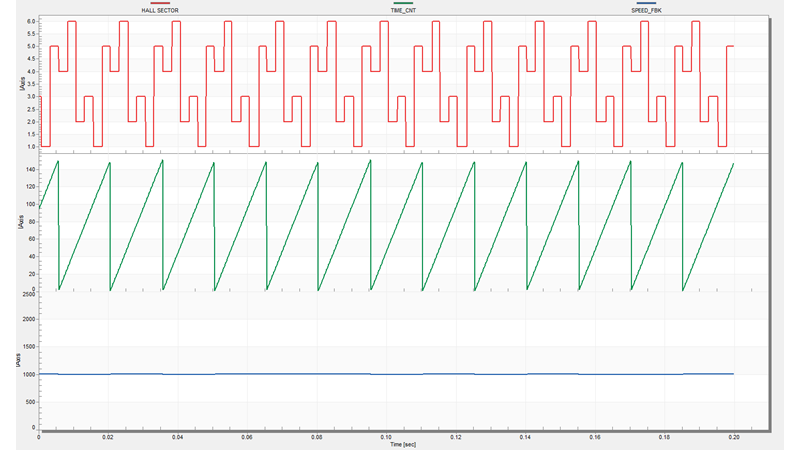The image size is (800, 450).
Task: Click the 1500 tick on SPEED_FBK axis
Action: tap(29, 346)
